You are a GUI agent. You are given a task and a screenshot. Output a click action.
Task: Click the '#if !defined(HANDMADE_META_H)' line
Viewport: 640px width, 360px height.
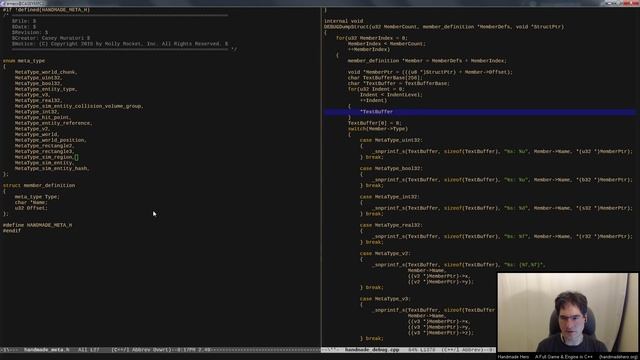46,10
